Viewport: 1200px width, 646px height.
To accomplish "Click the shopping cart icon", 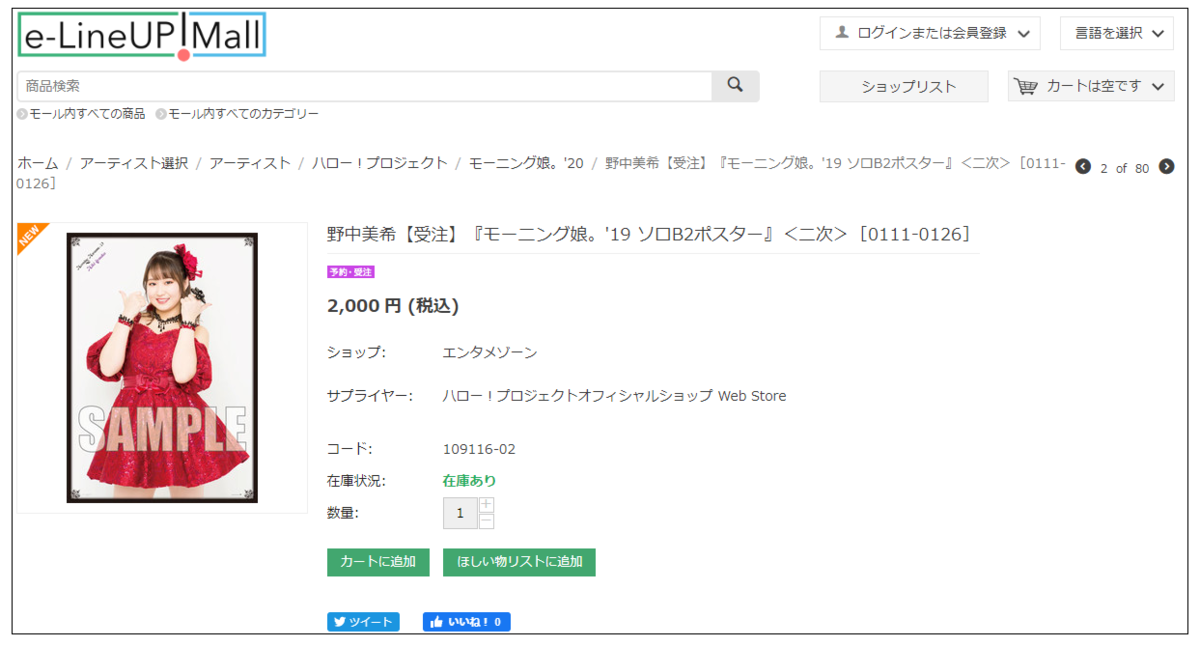I will 1026,86.
